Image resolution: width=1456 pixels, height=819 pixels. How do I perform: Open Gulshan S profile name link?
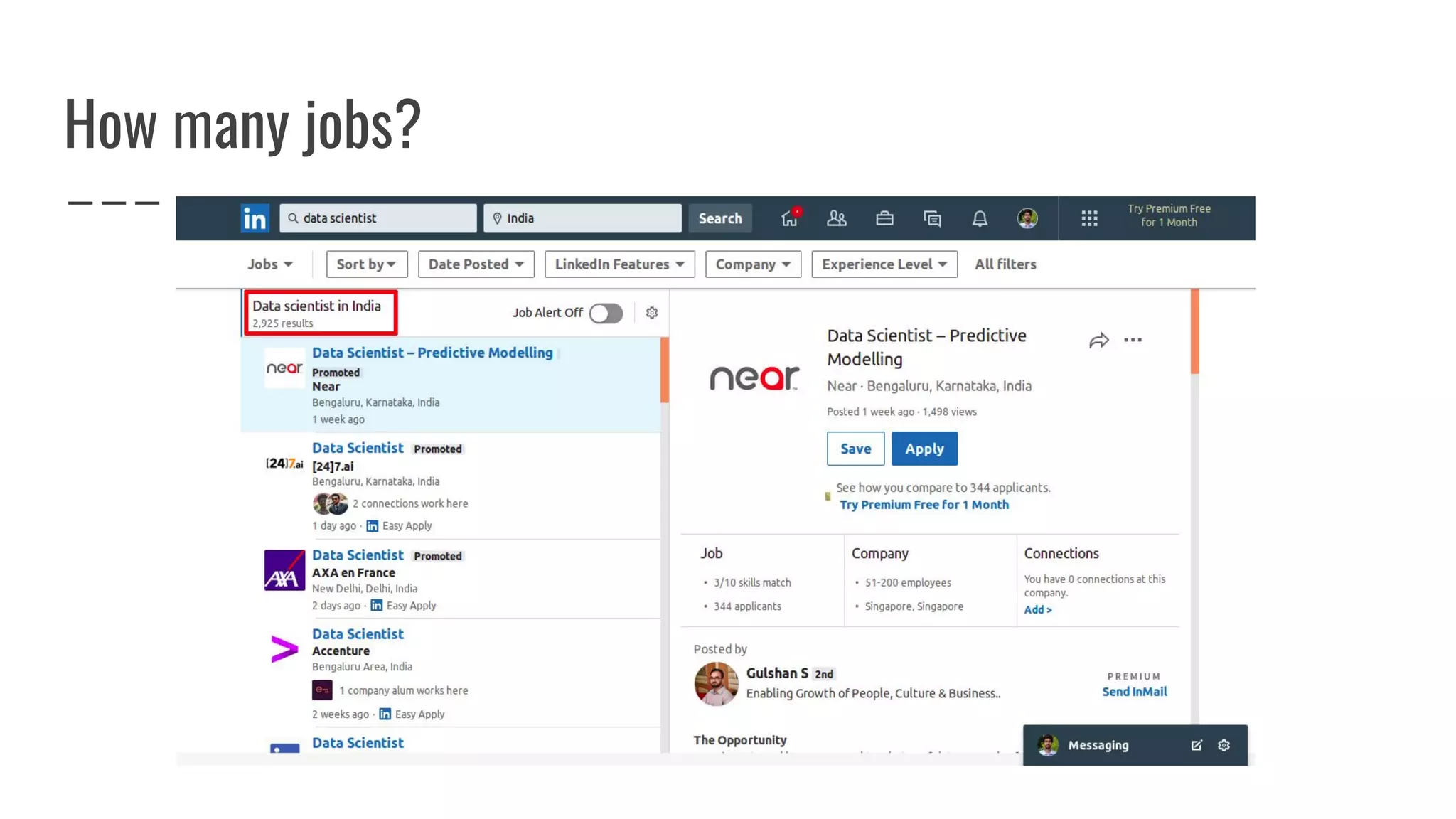click(x=777, y=673)
